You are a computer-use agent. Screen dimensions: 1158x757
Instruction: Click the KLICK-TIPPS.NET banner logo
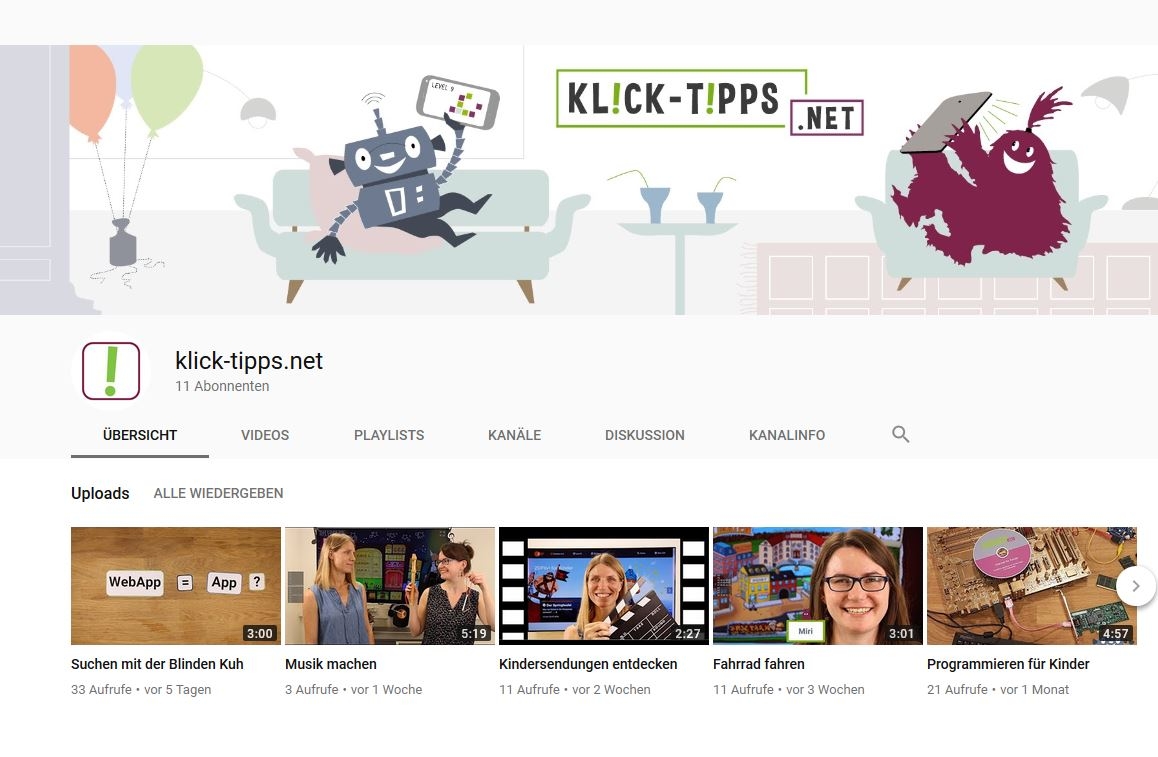pos(710,103)
